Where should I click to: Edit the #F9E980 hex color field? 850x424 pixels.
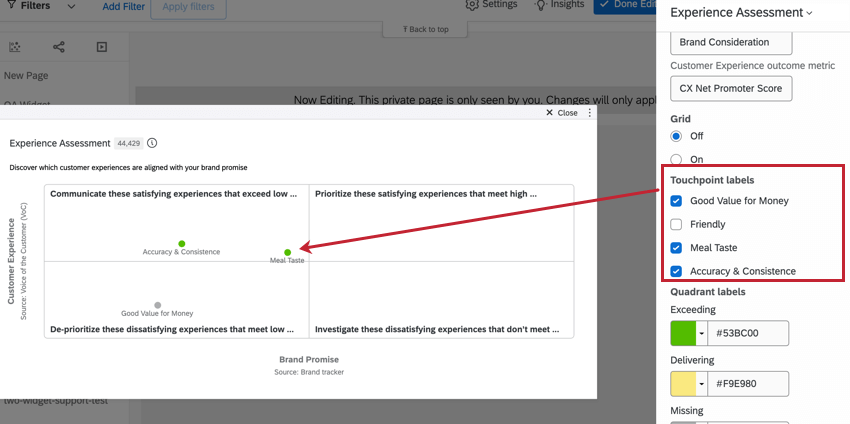[748, 384]
